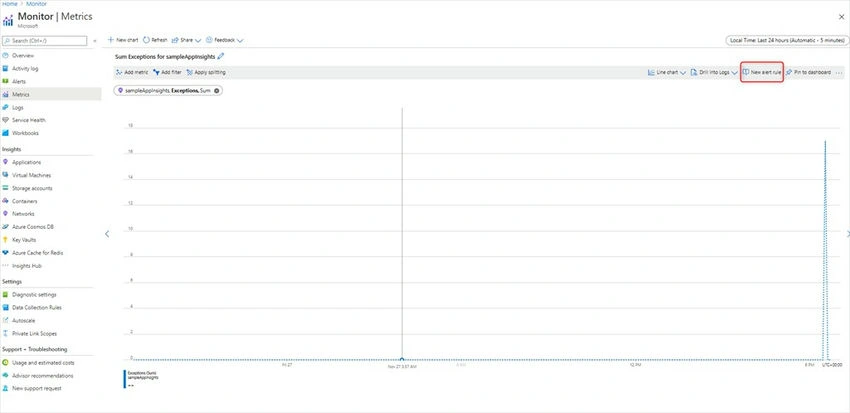The image size is (850, 413).
Task: Click Apply splitting
Action: (206, 72)
